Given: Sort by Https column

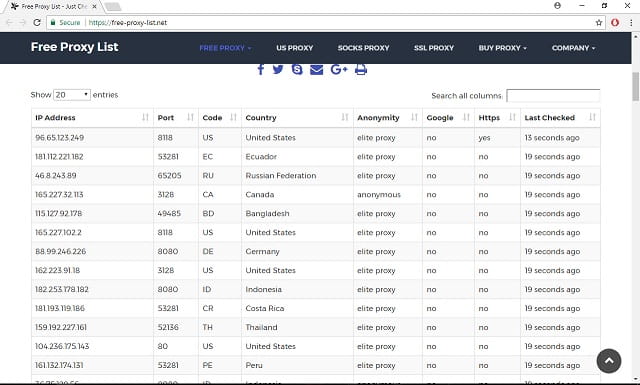Looking at the screenshot, I should (x=497, y=118).
